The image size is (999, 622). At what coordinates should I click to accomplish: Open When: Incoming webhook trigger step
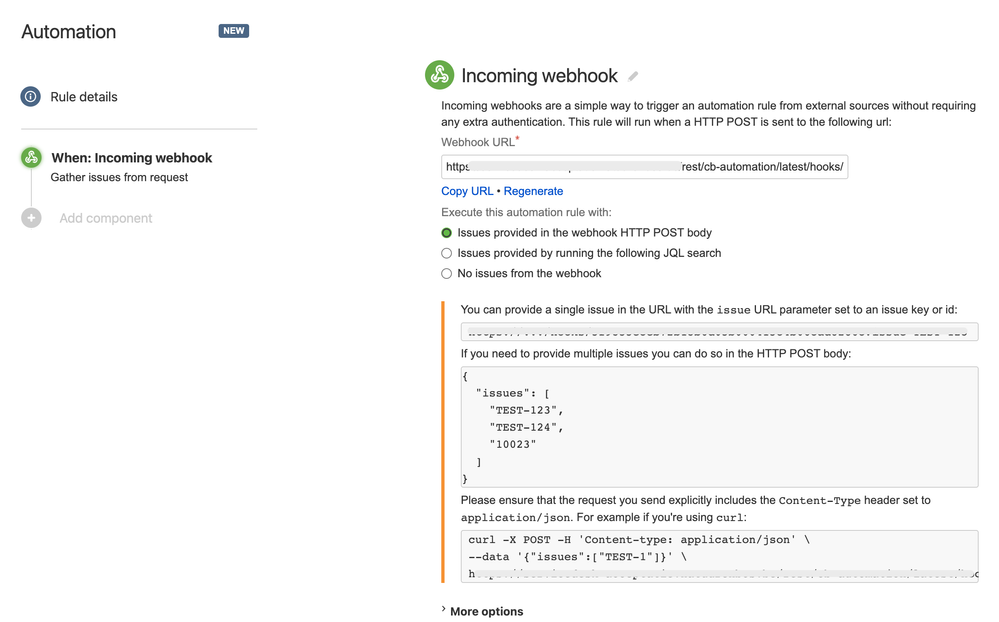point(132,157)
